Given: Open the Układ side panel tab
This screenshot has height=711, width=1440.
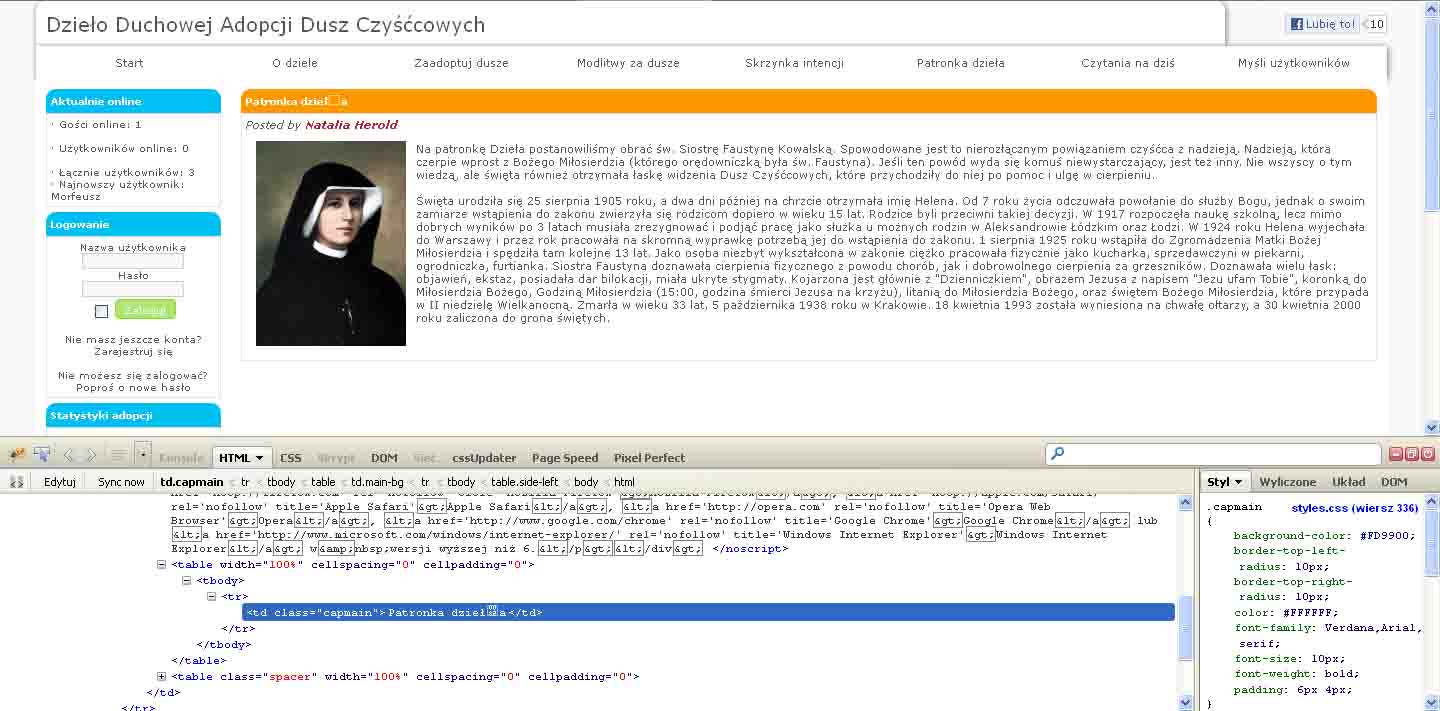Looking at the screenshot, I should pyautogui.click(x=1348, y=482).
